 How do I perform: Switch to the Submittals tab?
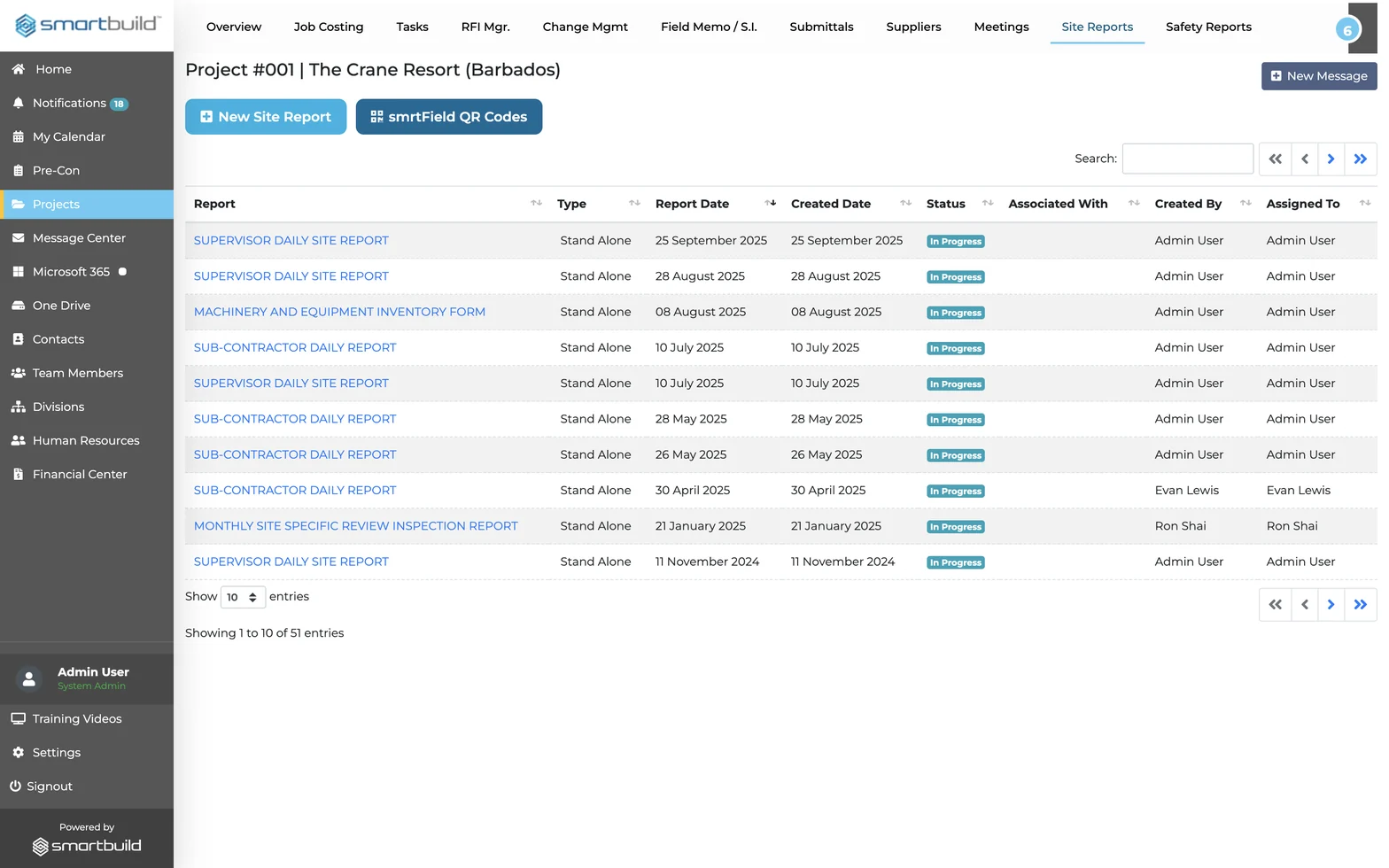[821, 27]
